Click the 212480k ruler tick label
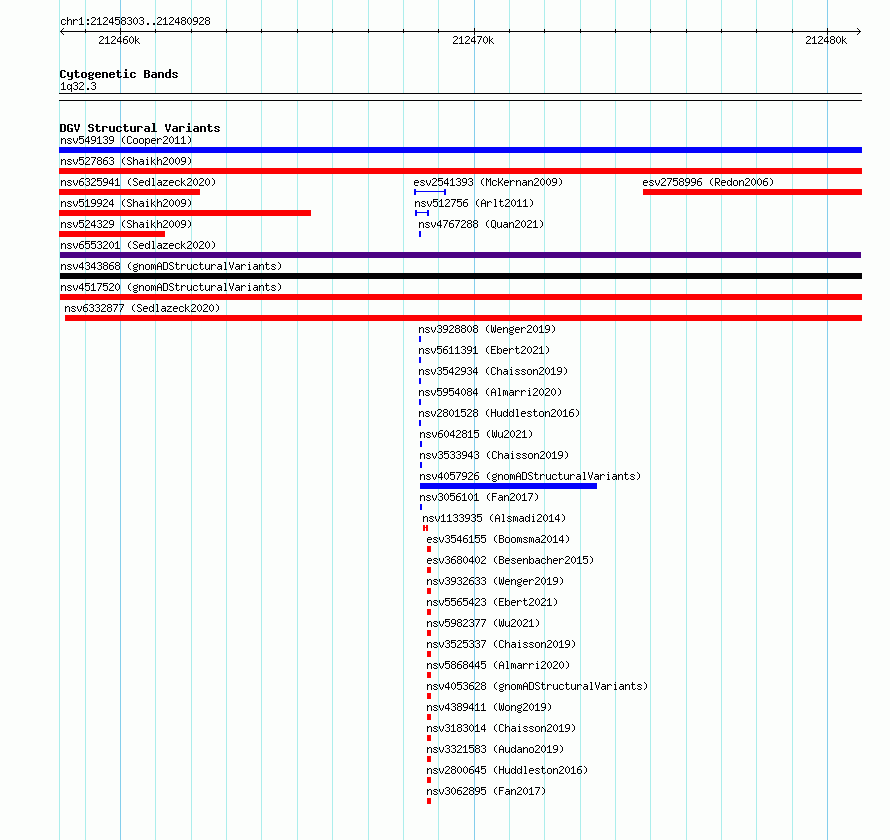 (x=826, y=40)
